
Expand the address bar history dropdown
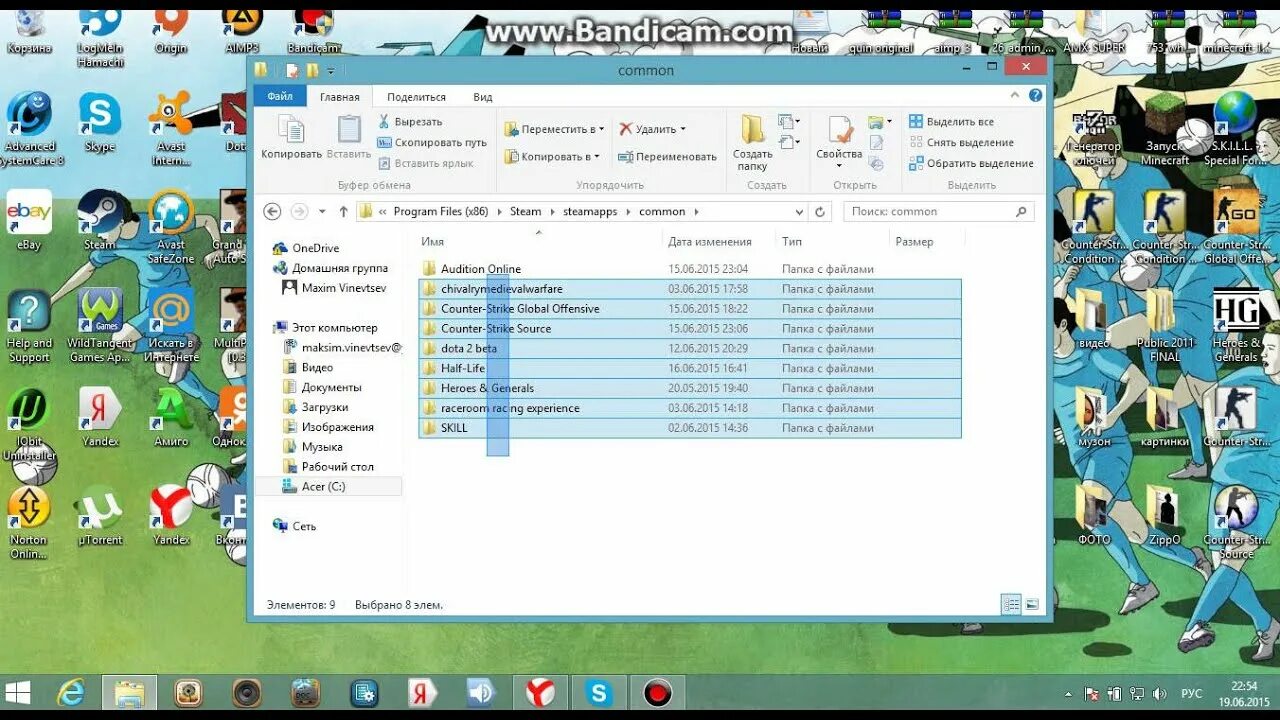(799, 212)
